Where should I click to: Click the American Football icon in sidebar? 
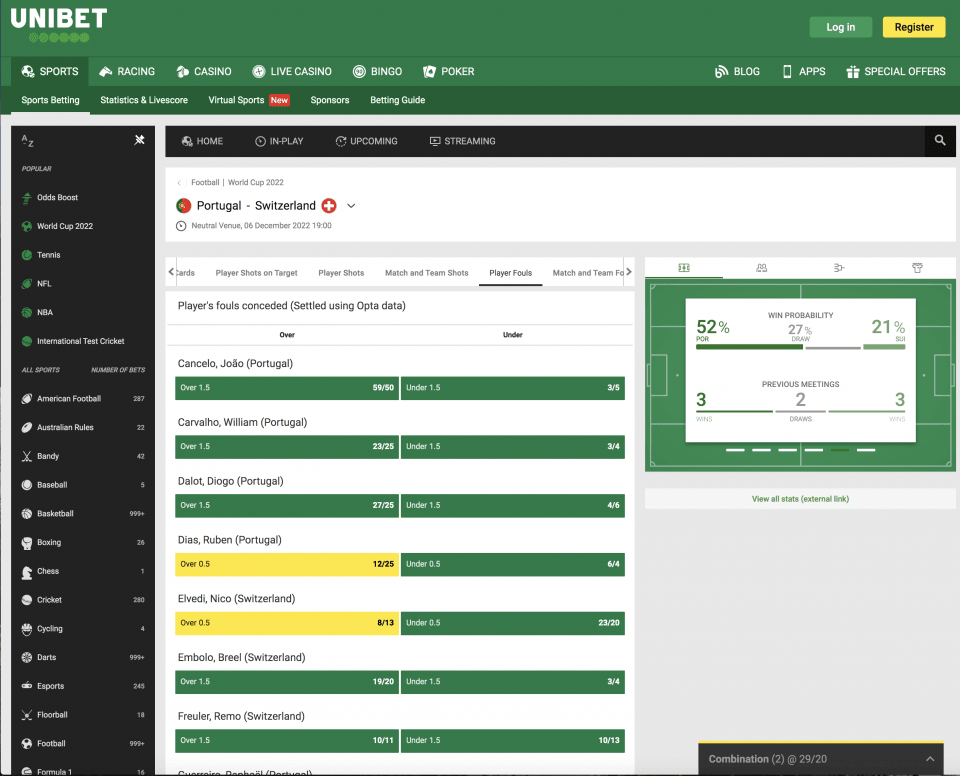[27, 399]
